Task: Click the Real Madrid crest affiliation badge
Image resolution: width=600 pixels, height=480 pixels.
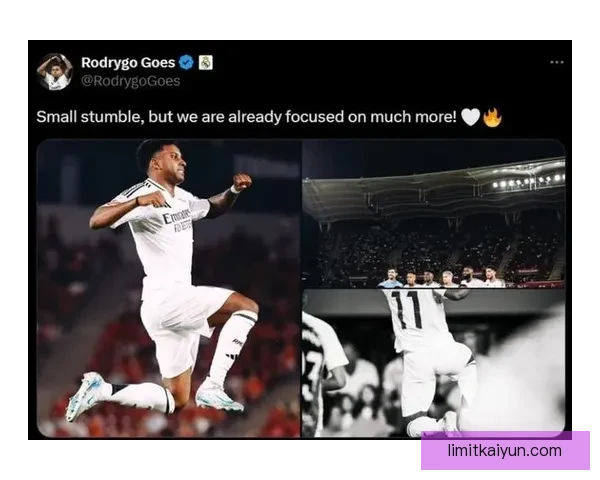Action: 205,62
